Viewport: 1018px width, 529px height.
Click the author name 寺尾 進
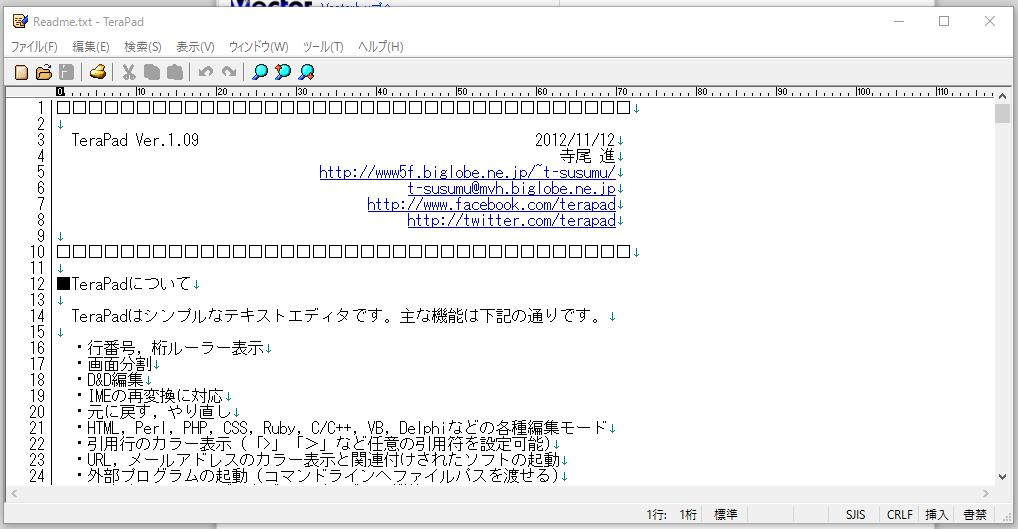587,156
